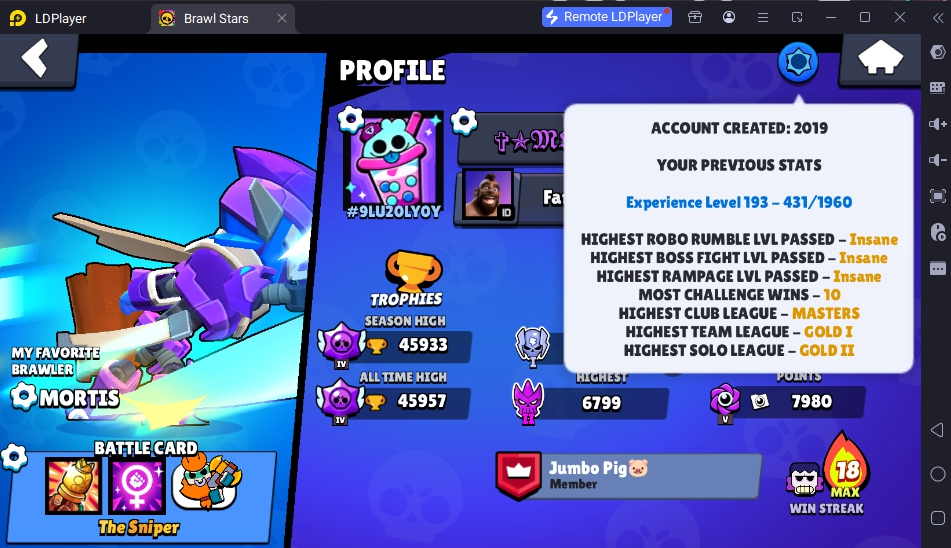
Task: Decrease emulator volume in the sidebar
Action: coord(937,160)
